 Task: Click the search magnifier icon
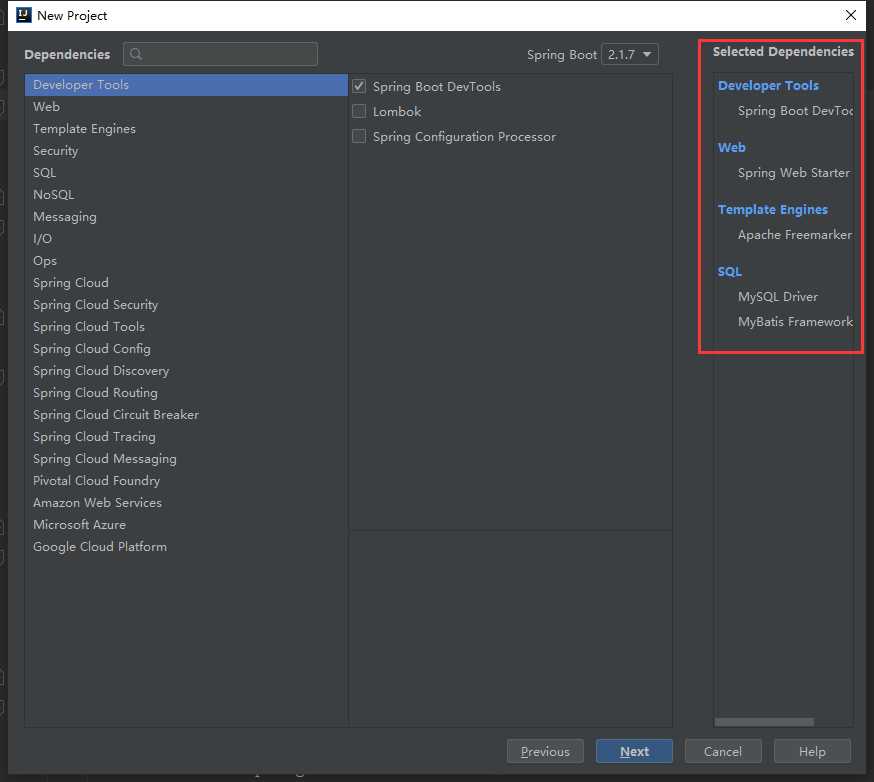136,54
